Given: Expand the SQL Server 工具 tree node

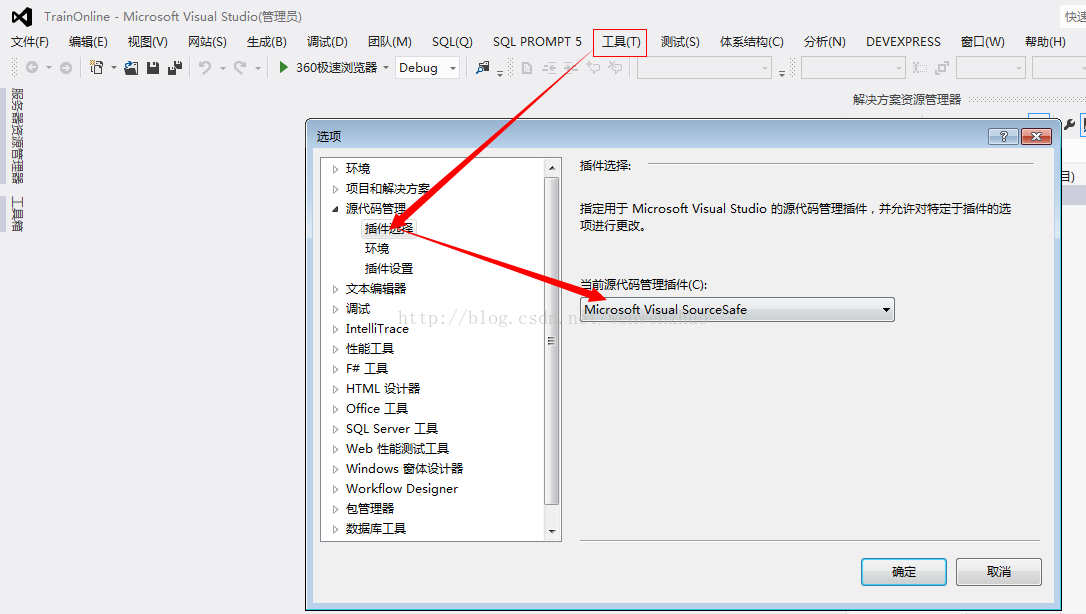Looking at the screenshot, I should 335,429.
